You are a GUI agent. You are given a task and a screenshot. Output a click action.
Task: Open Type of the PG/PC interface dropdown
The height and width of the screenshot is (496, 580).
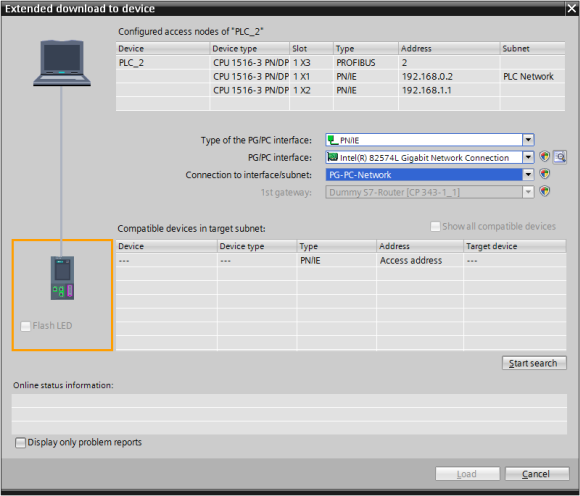(x=528, y=140)
